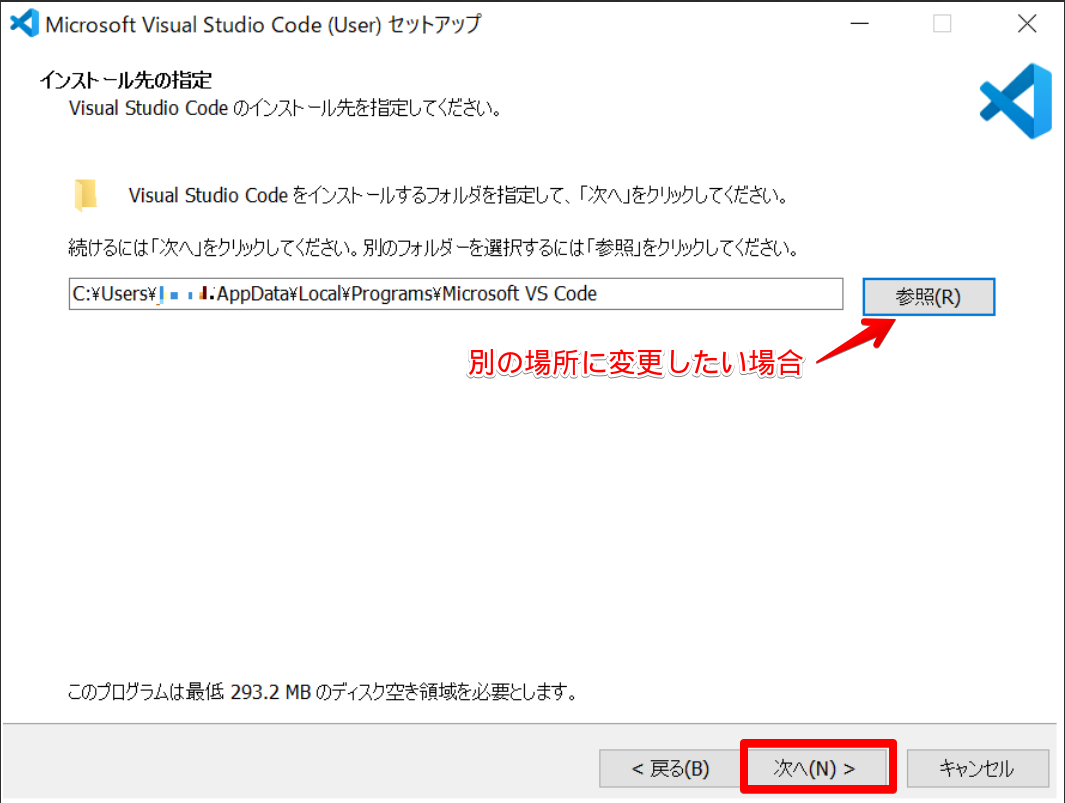Click the text 'Visual Studio Code のインストール先を指定してください。'

coord(285,108)
